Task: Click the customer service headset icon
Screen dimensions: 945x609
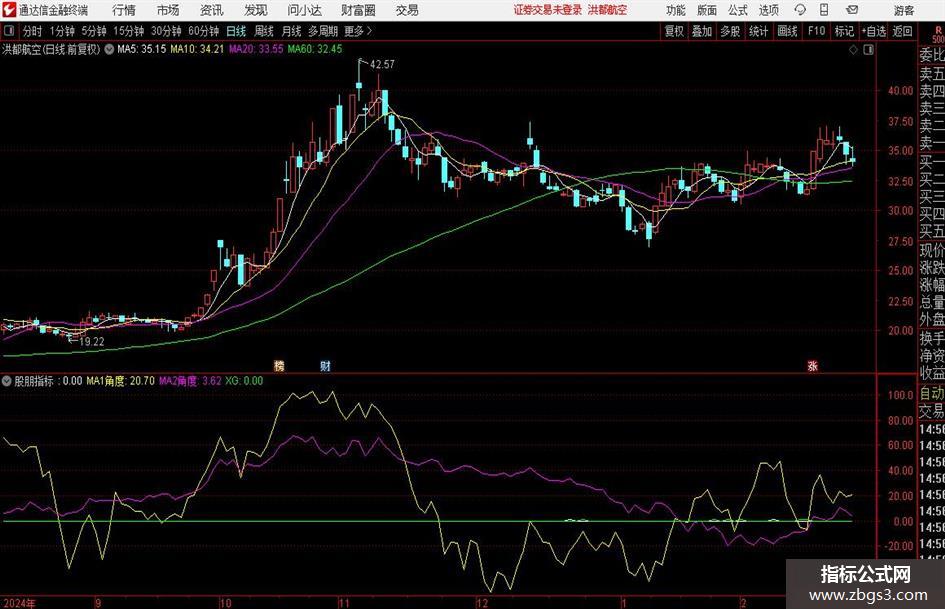Action: [x=800, y=10]
